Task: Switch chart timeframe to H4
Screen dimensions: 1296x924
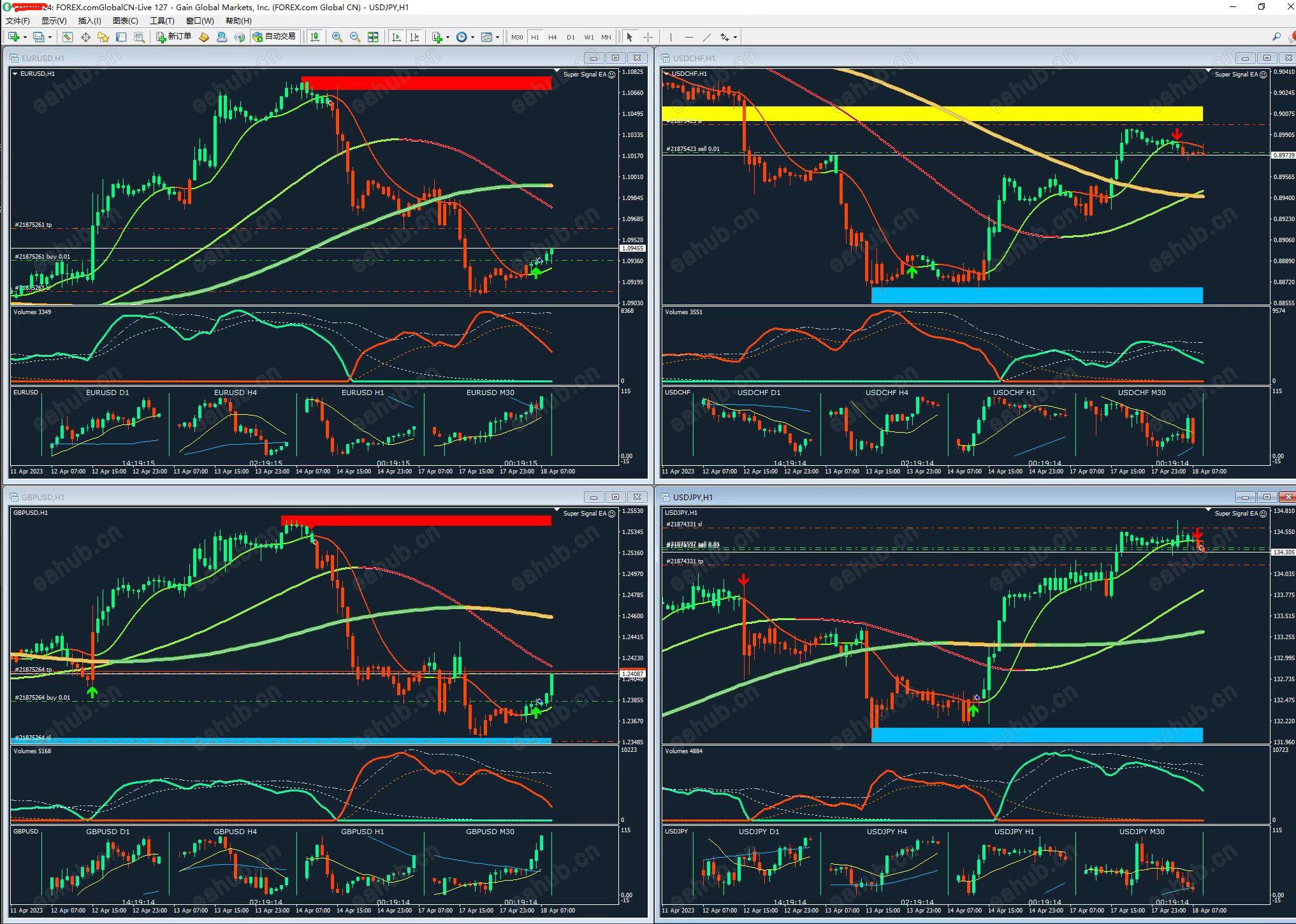Action: click(553, 37)
